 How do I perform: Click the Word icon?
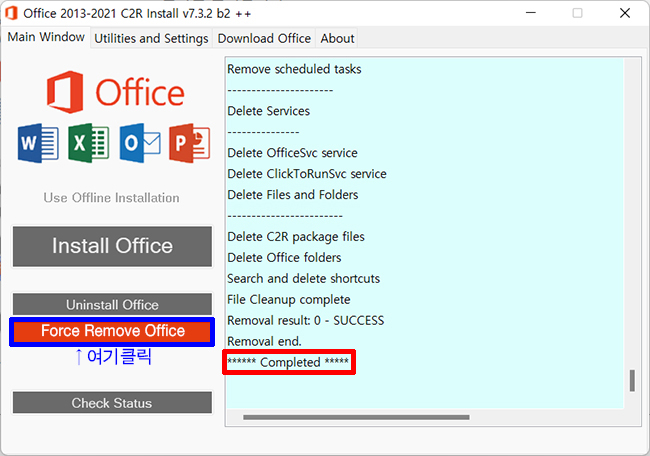tap(38, 143)
